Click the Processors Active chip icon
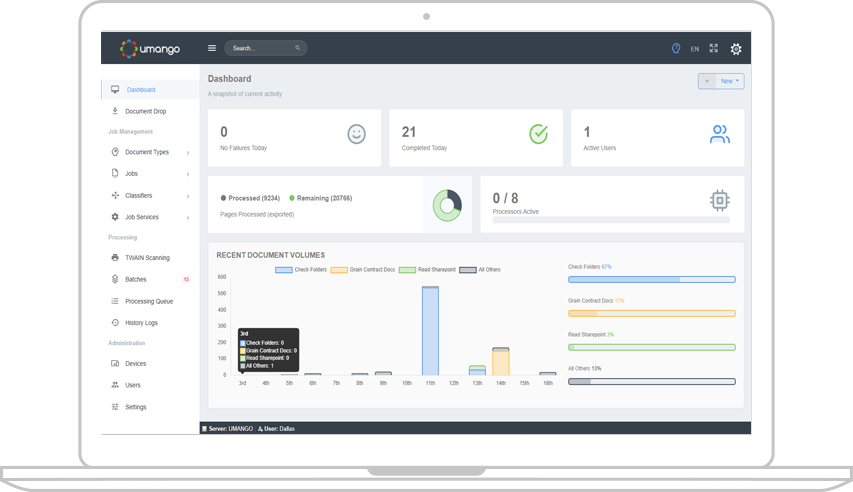Screen dimensions: 853x492 point(719,200)
